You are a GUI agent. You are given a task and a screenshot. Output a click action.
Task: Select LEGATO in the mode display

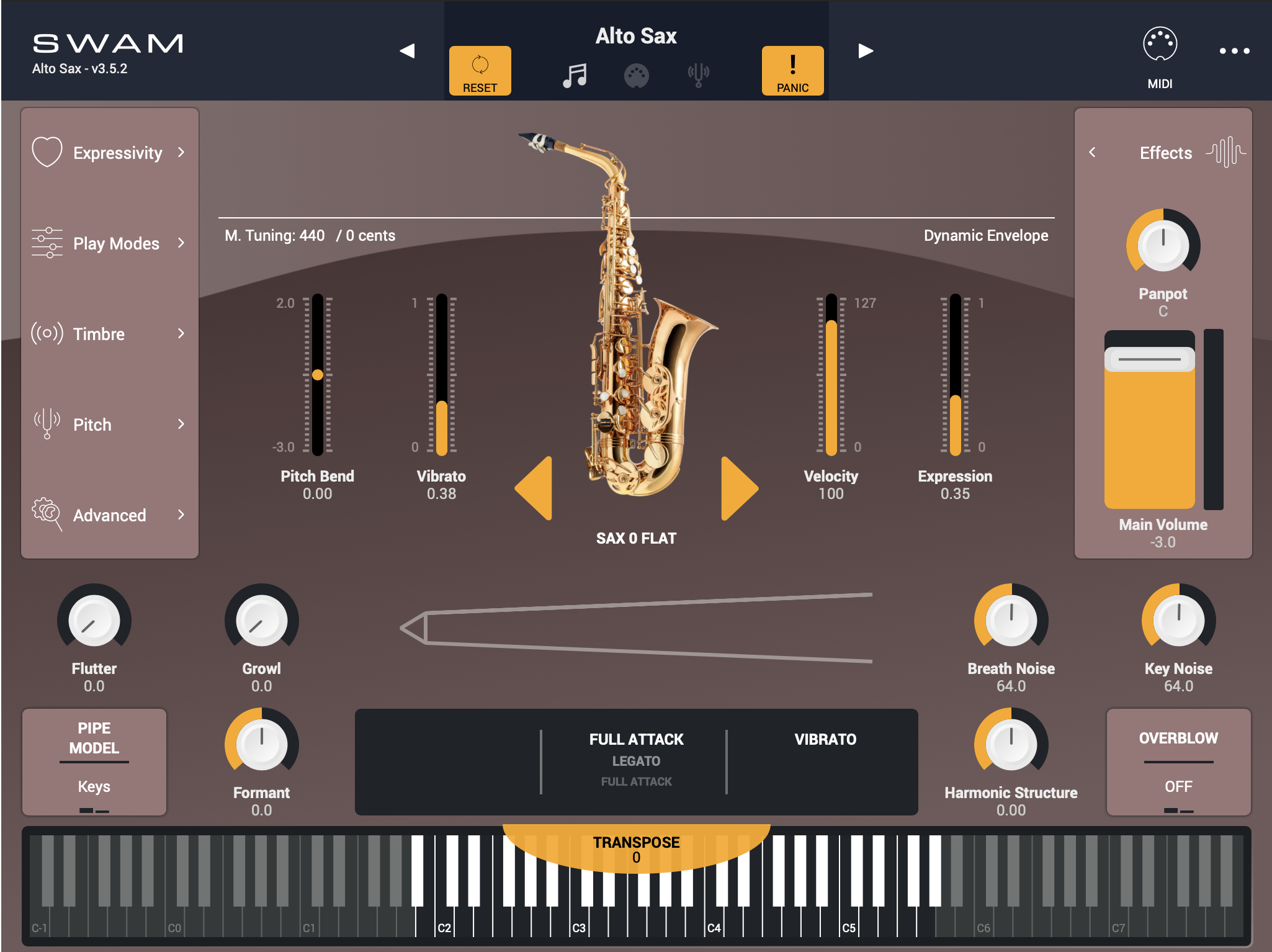coord(636,761)
